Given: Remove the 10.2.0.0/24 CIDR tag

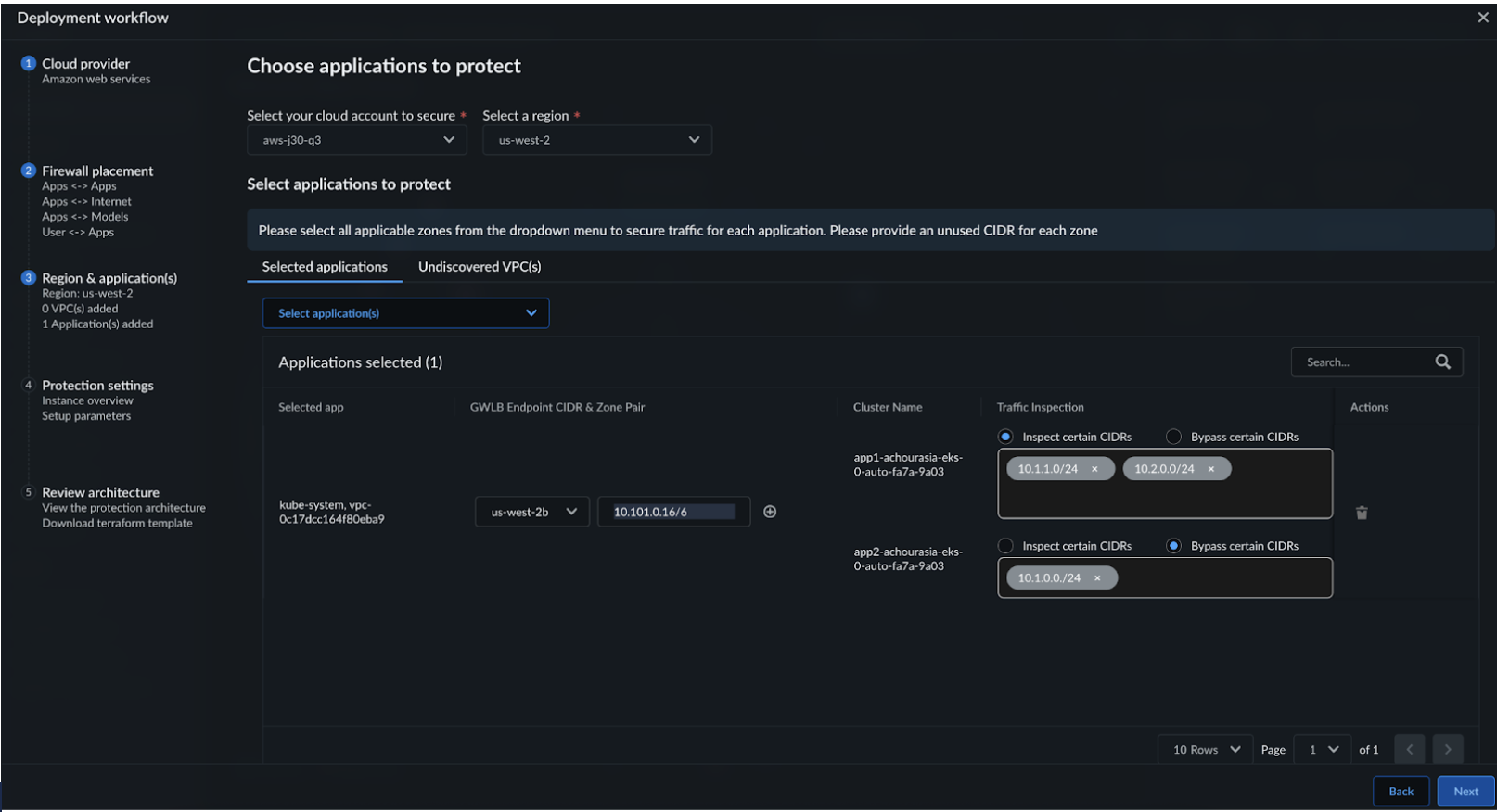Looking at the screenshot, I should pos(1210,469).
